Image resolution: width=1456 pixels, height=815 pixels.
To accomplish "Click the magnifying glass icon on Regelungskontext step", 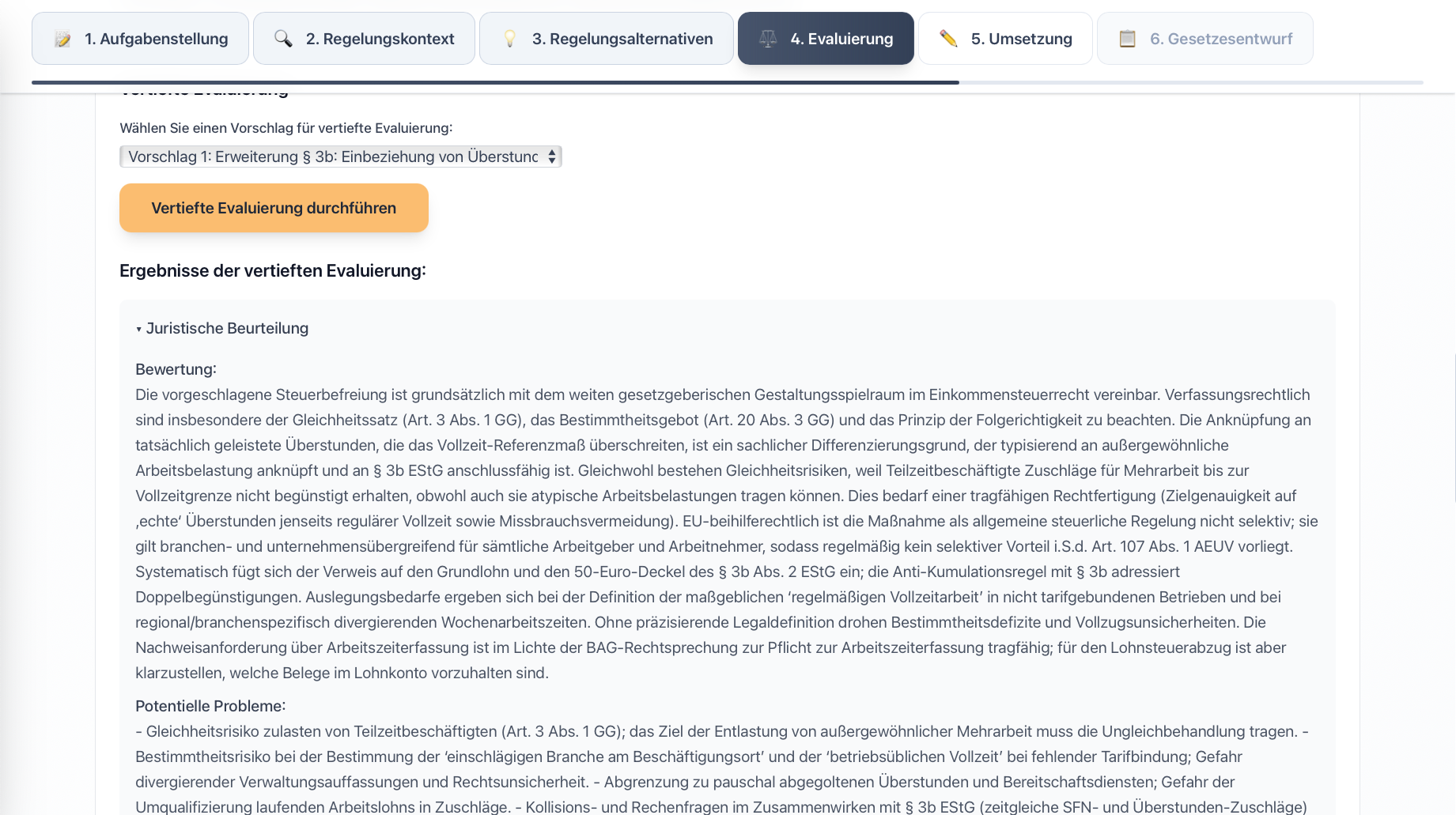I will tap(284, 37).
